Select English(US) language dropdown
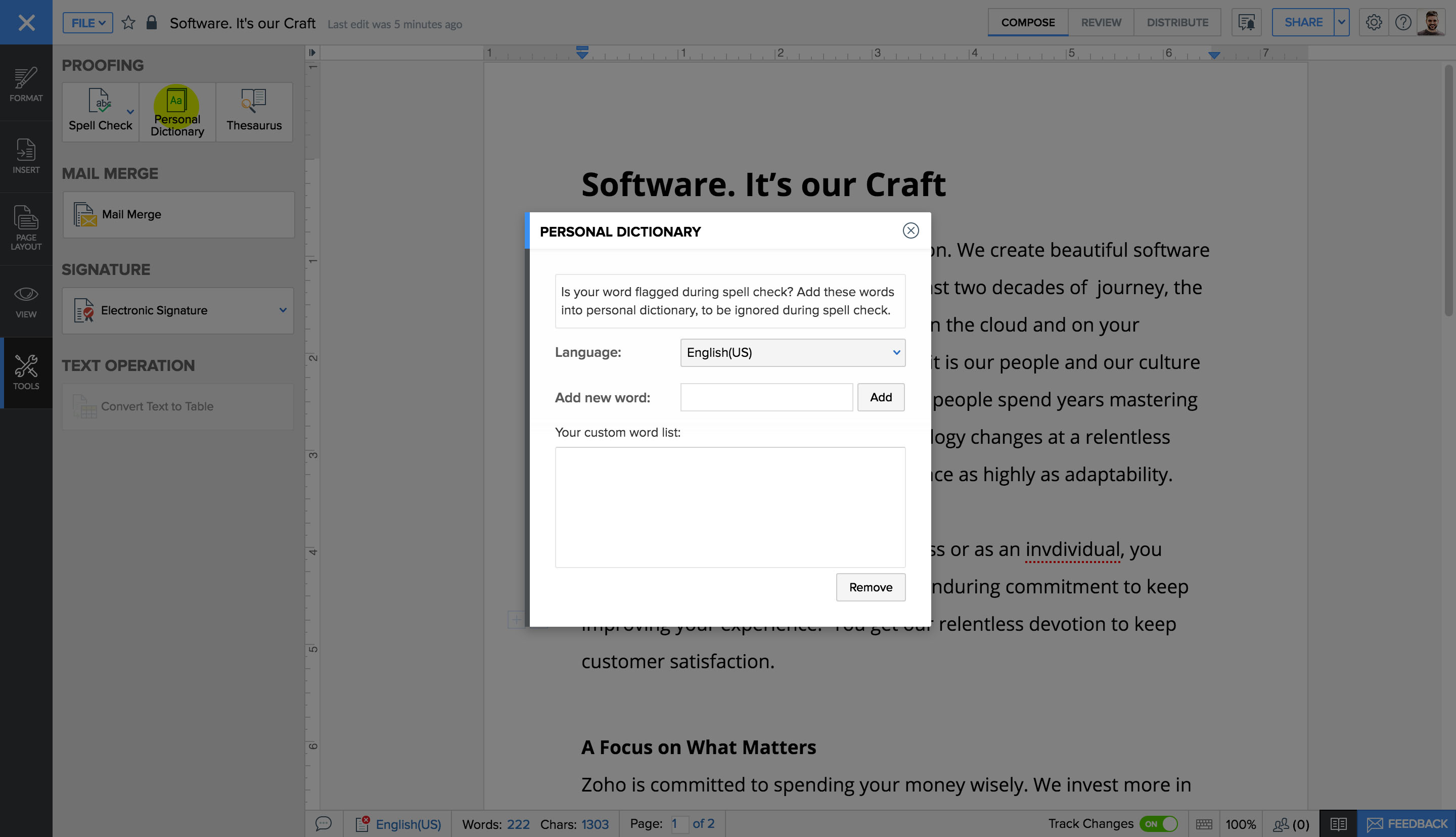Image resolution: width=1456 pixels, height=837 pixels. coord(791,352)
